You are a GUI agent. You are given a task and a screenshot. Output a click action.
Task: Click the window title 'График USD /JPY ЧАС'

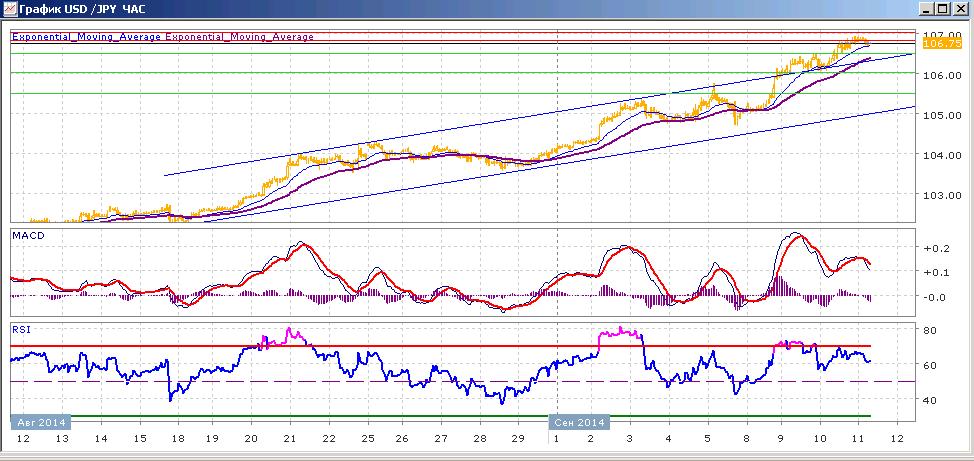coord(84,9)
